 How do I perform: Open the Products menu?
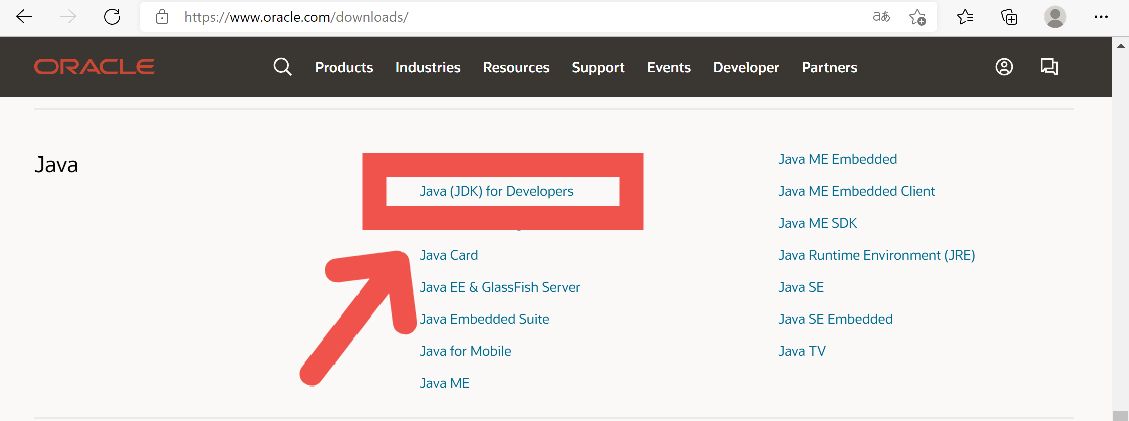tap(344, 68)
